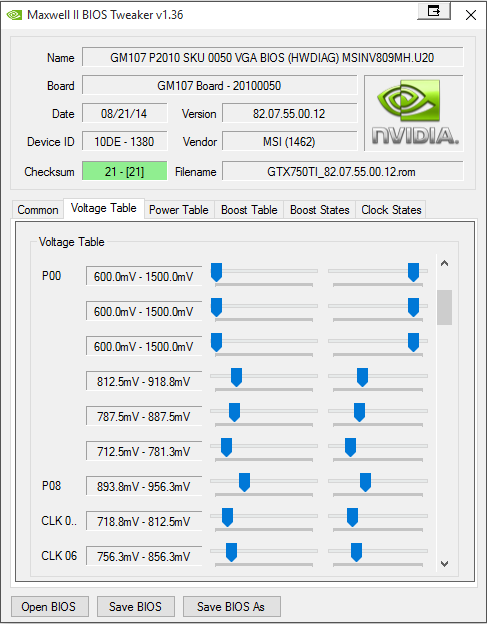The height and width of the screenshot is (624, 487).
Task: Click the Name field showing GM107 P2010
Action: tap(273, 57)
